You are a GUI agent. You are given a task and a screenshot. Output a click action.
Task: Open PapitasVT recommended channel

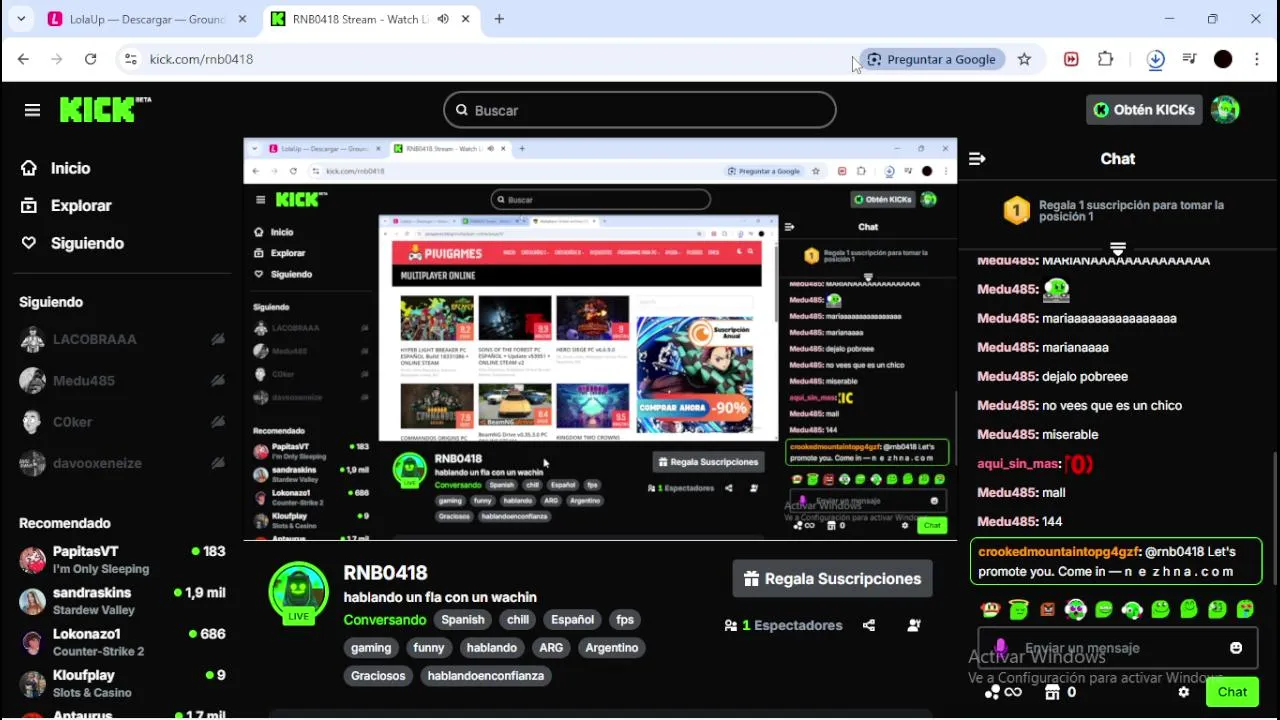pos(122,560)
